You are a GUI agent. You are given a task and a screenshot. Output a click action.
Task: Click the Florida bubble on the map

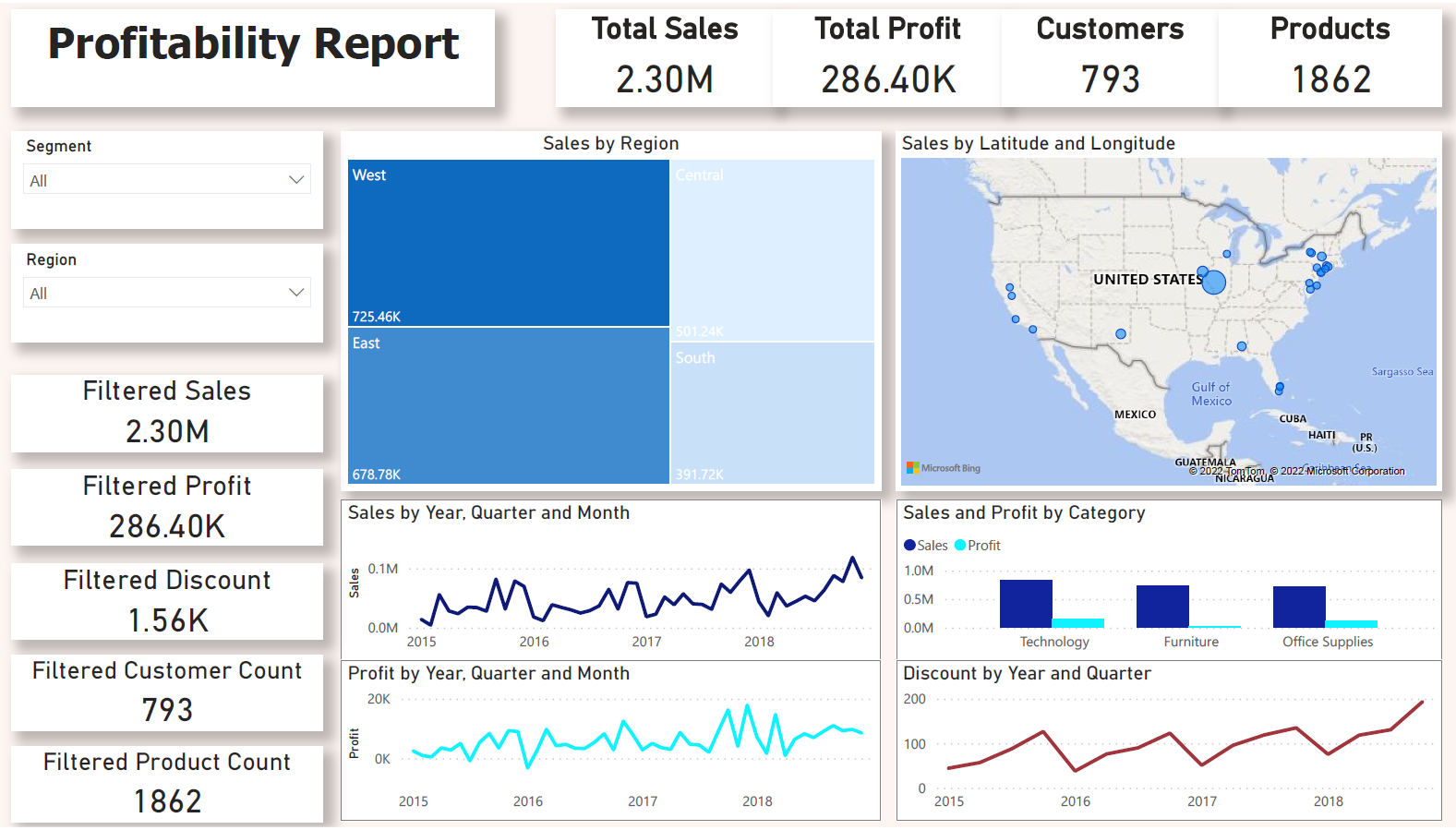click(x=1279, y=388)
